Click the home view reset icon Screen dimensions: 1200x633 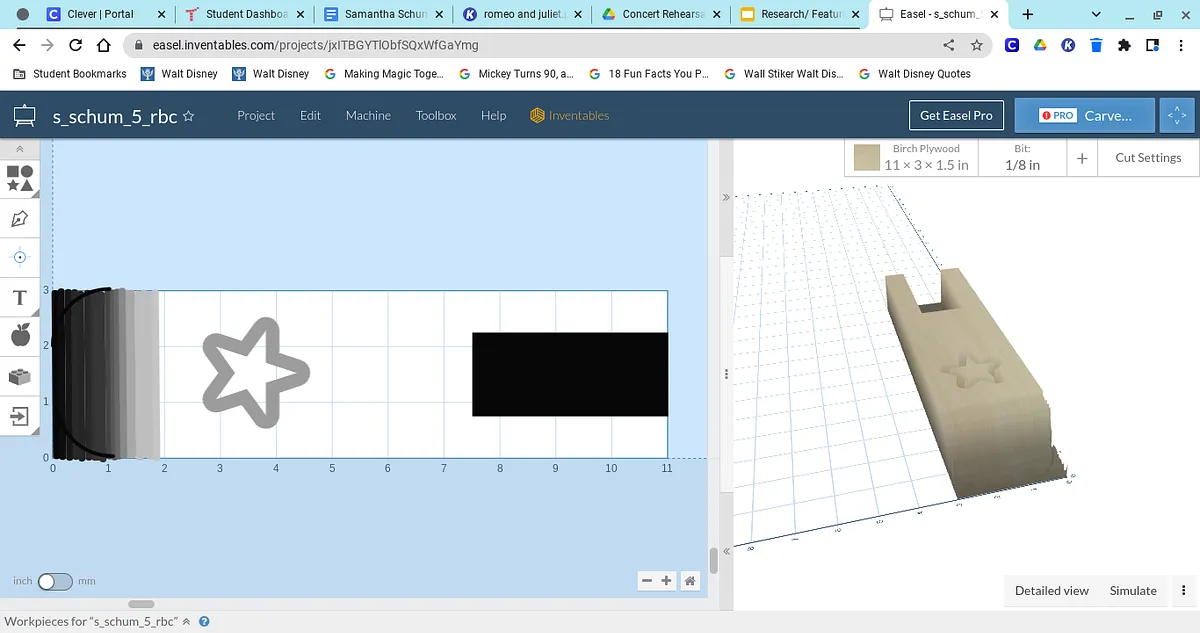[690, 581]
